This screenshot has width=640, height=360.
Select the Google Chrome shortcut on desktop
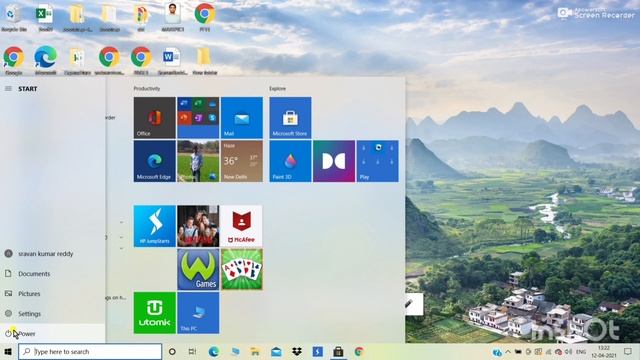(x=13, y=60)
